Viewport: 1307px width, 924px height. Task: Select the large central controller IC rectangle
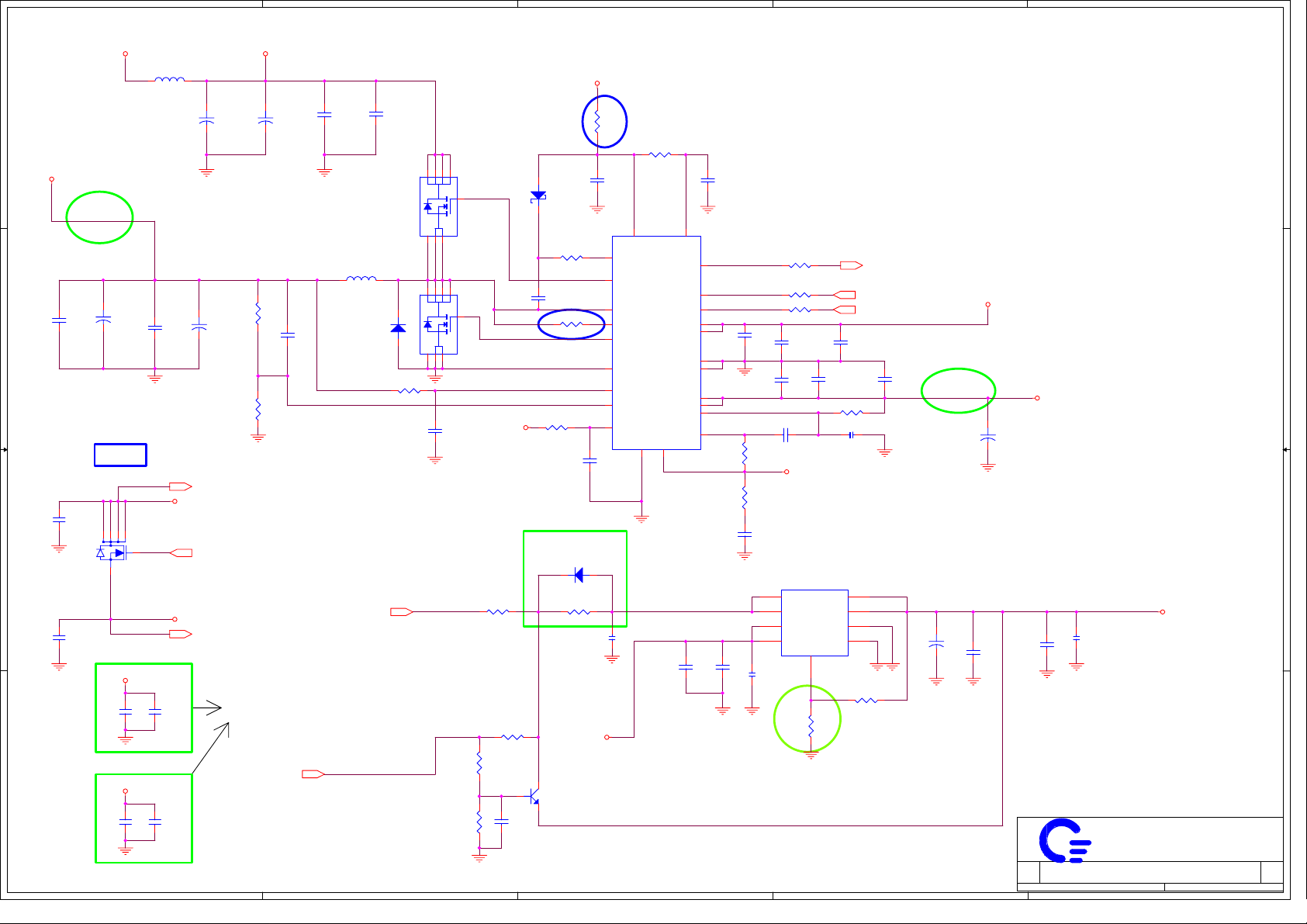point(656,343)
